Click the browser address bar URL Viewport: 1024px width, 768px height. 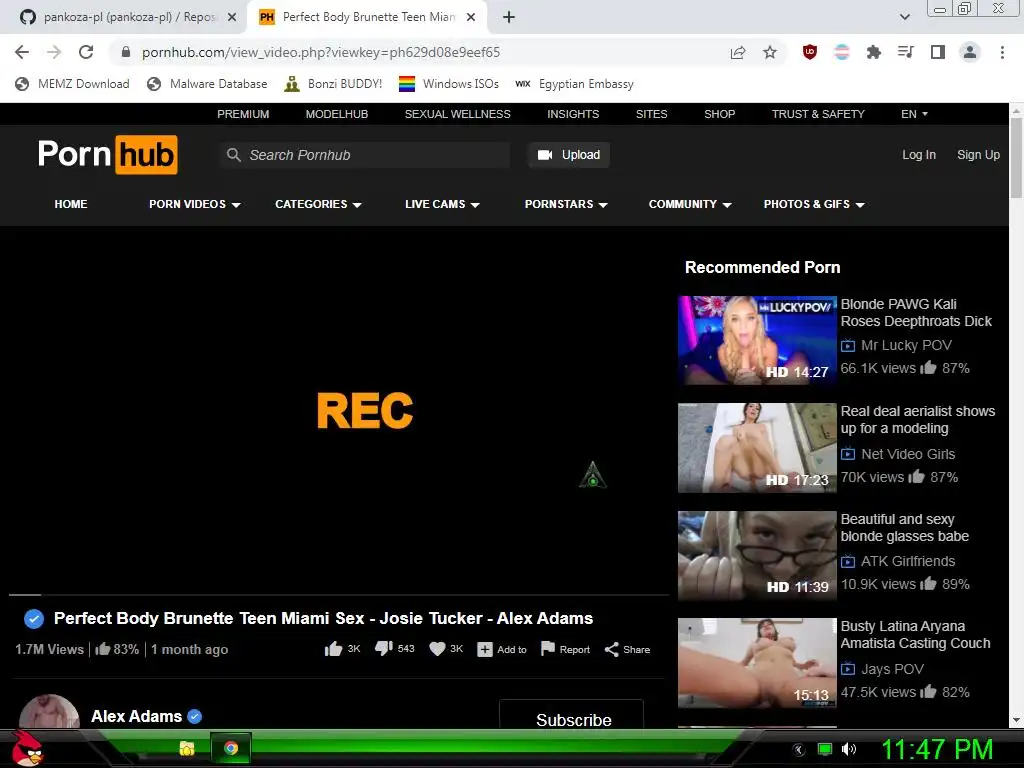coord(321,52)
